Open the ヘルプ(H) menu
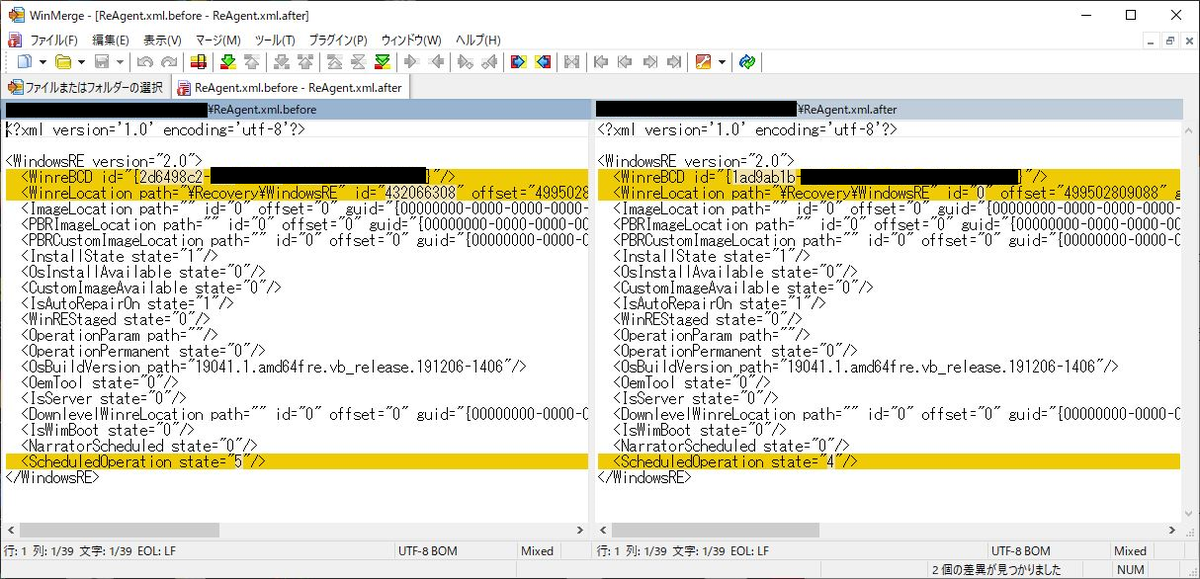 click(x=478, y=40)
